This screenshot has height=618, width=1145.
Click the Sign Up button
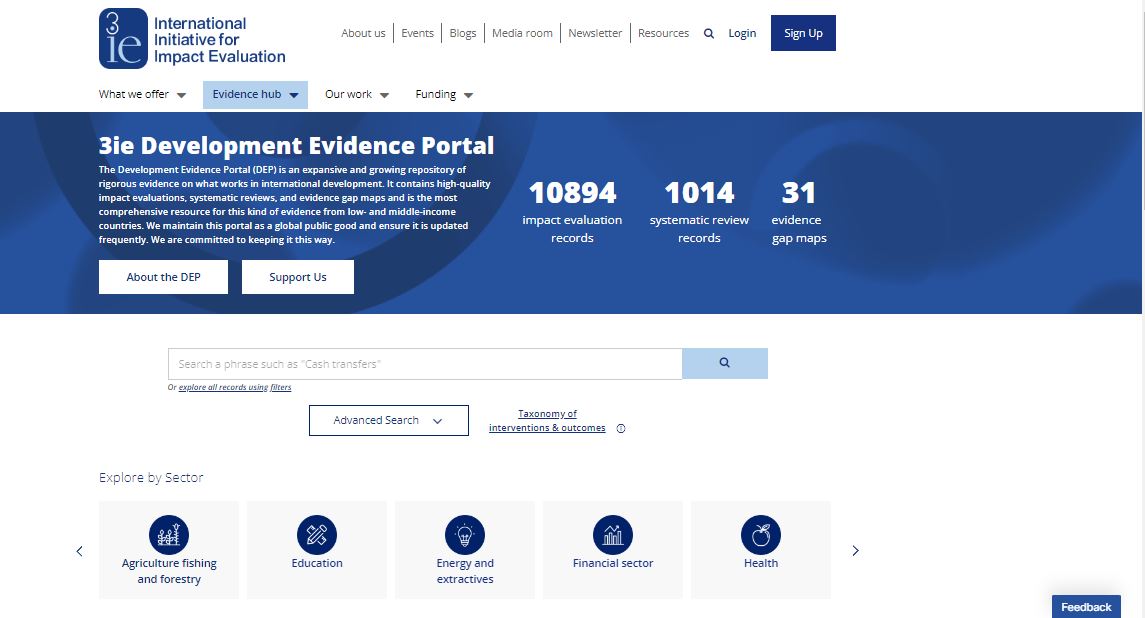[x=803, y=33]
